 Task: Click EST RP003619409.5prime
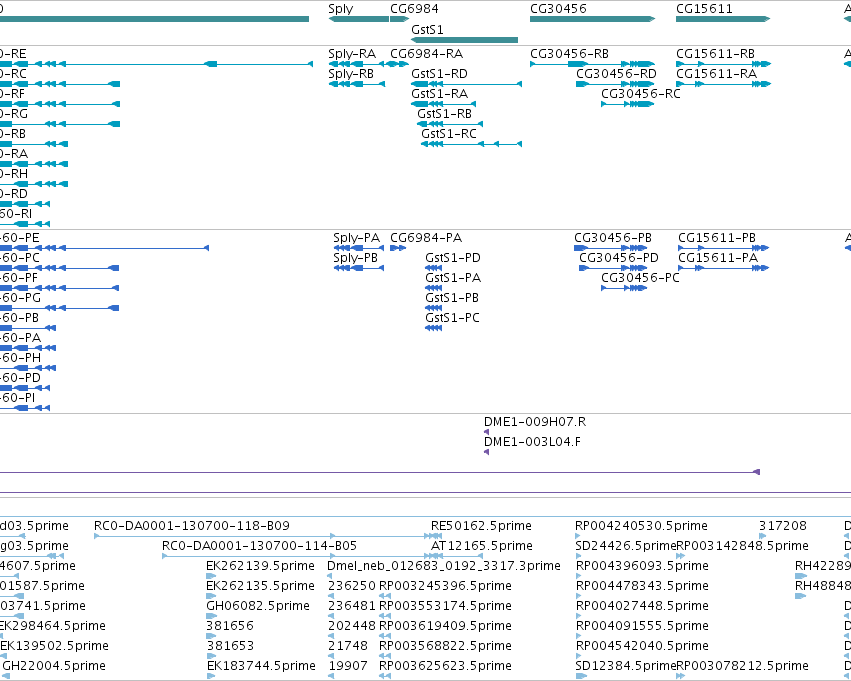(445, 626)
